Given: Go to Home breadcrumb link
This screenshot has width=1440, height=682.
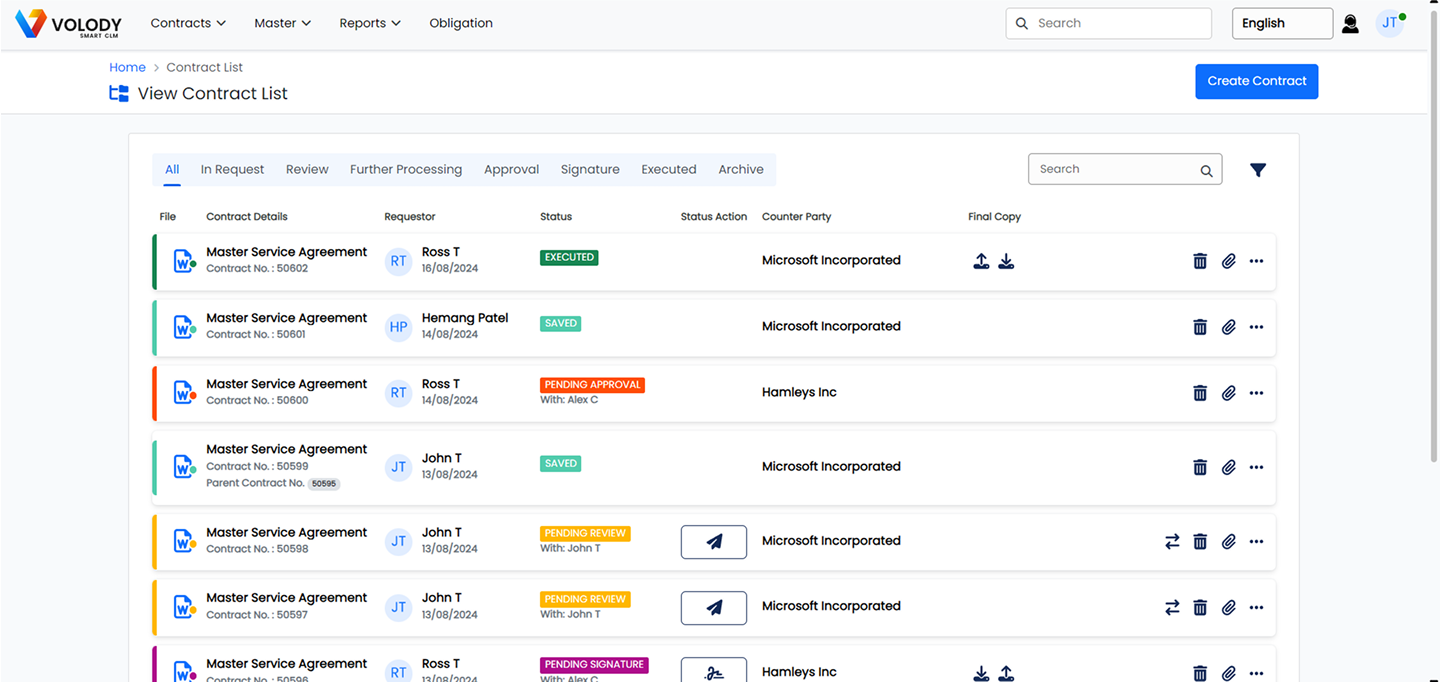Looking at the screenshot, I should (x=127, y=67).
